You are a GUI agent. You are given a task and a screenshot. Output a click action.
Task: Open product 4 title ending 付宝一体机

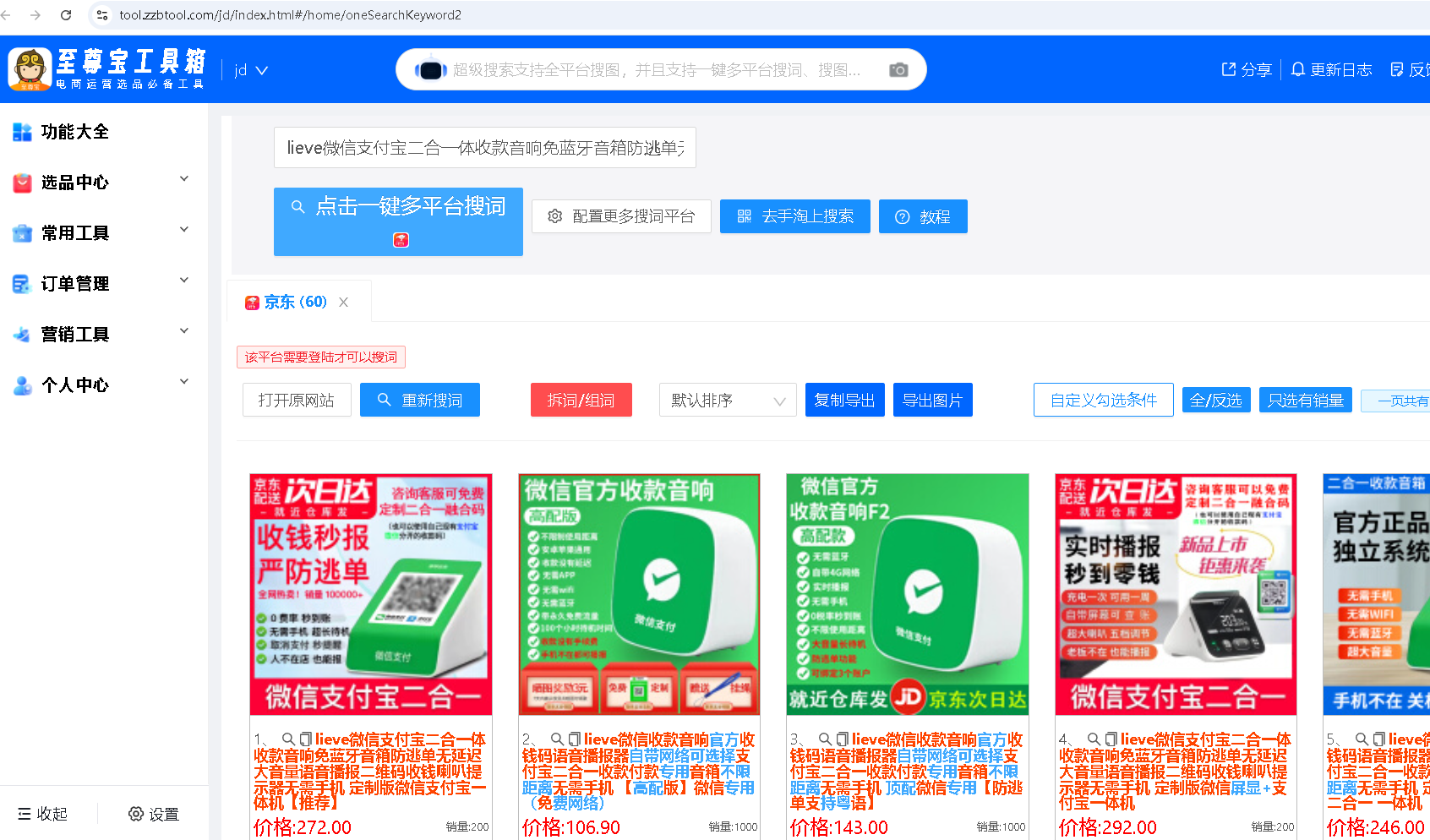[x=1175, y=772]
